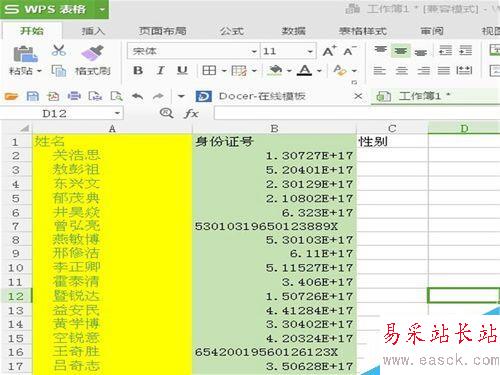Click the Copy icon
500x375 pixels.
pos(59,71)
